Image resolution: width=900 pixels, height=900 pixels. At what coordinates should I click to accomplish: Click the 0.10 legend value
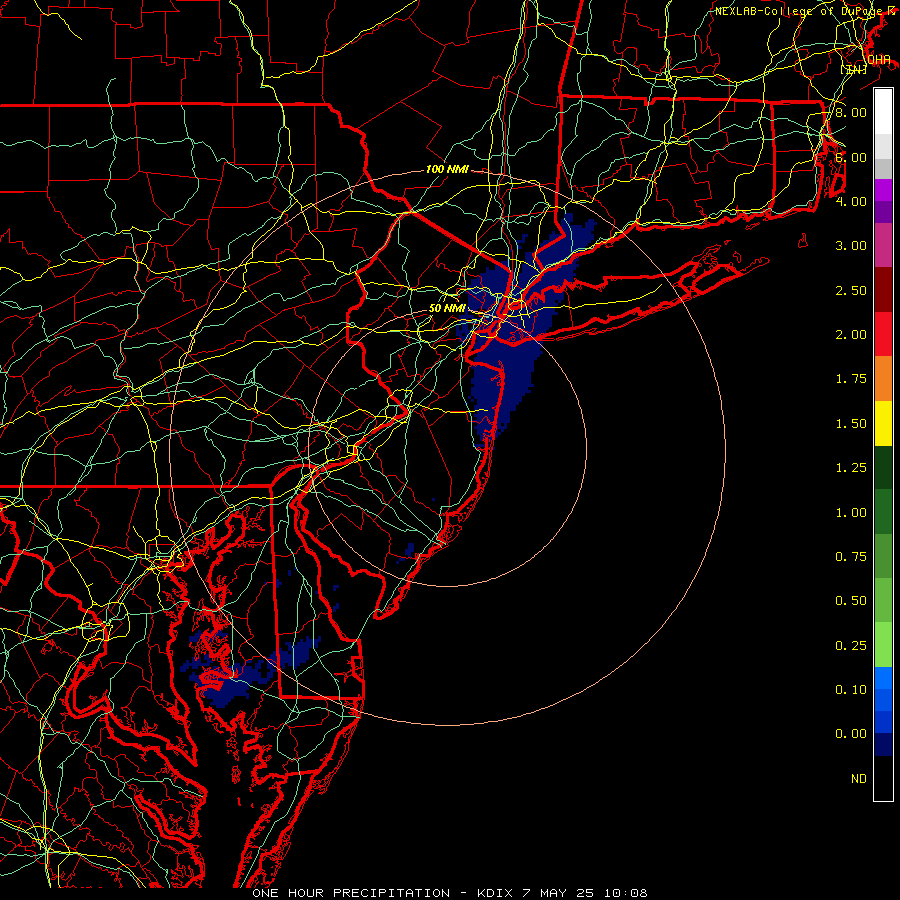coord(851,690)
